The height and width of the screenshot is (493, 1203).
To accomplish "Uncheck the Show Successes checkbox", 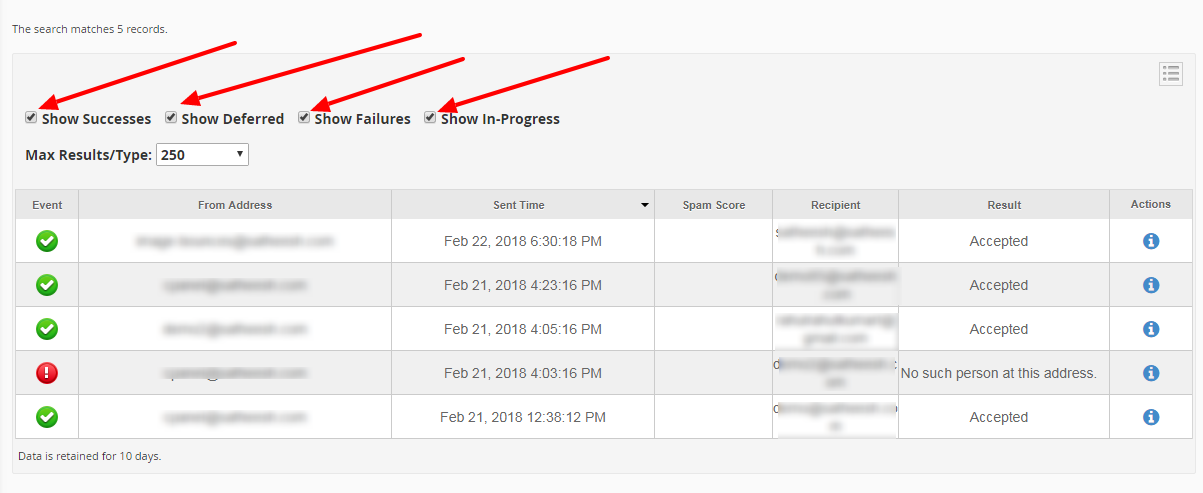I will tap(32, 118).
